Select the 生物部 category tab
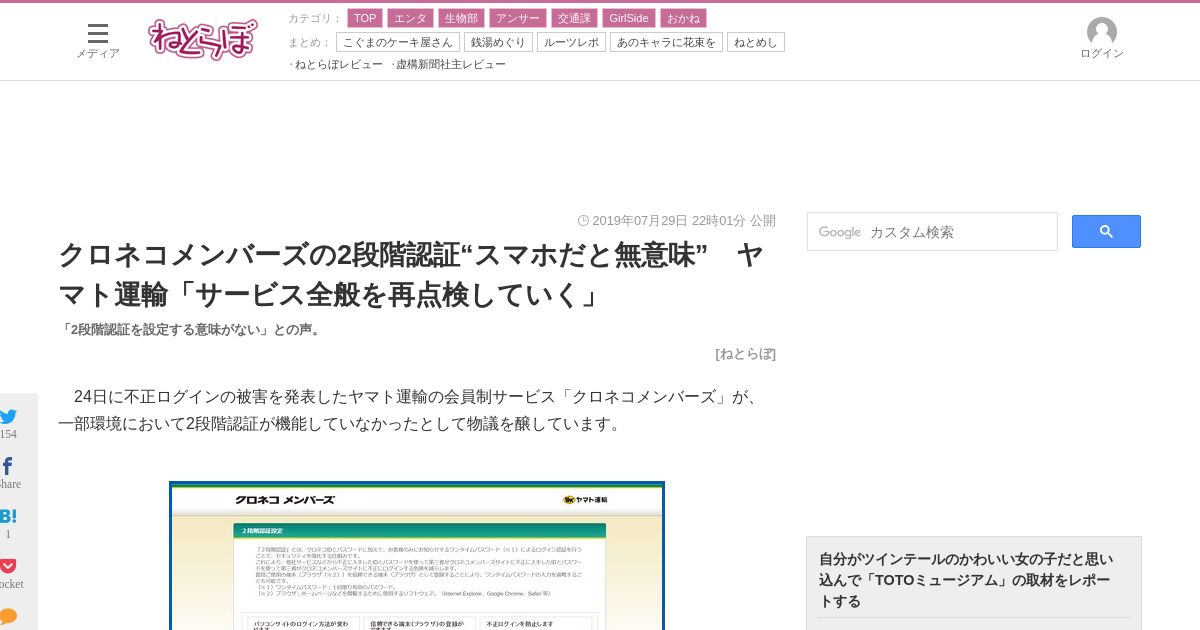 (461, 18)
